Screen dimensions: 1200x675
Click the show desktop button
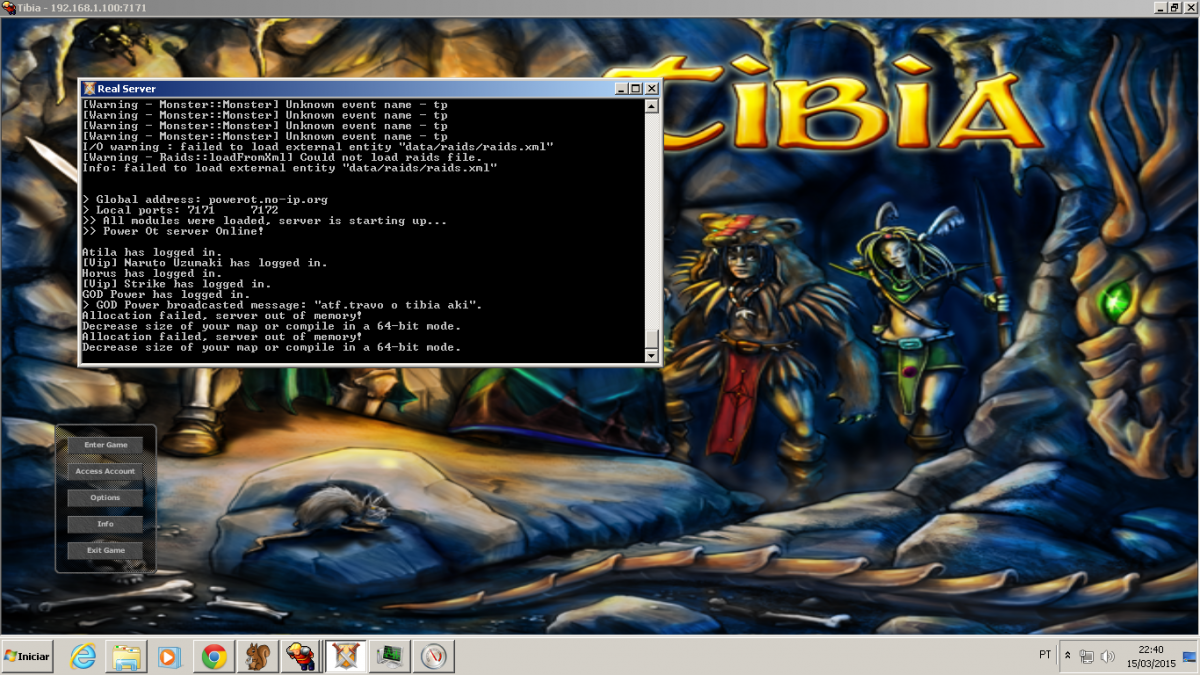coord(1190,656)
